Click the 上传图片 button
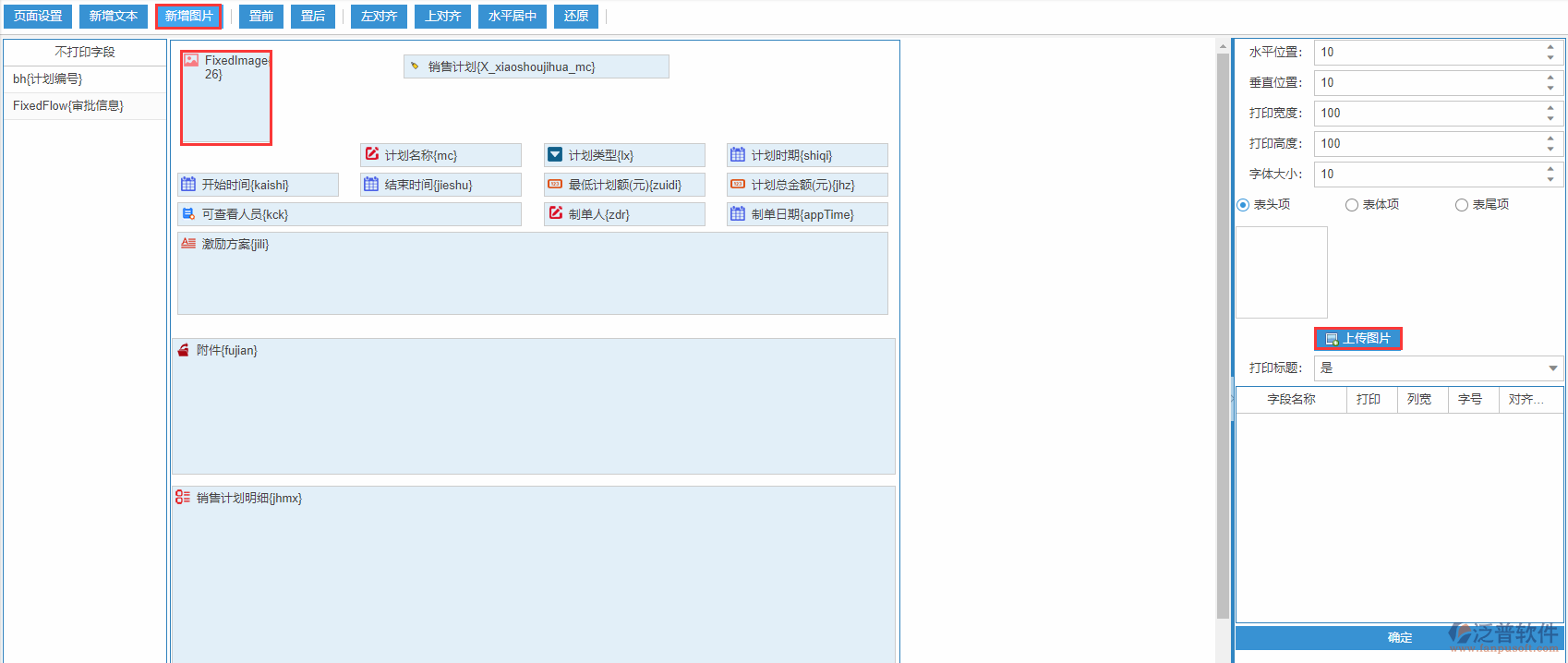Screen dimensions: 1568x663 1357,339
